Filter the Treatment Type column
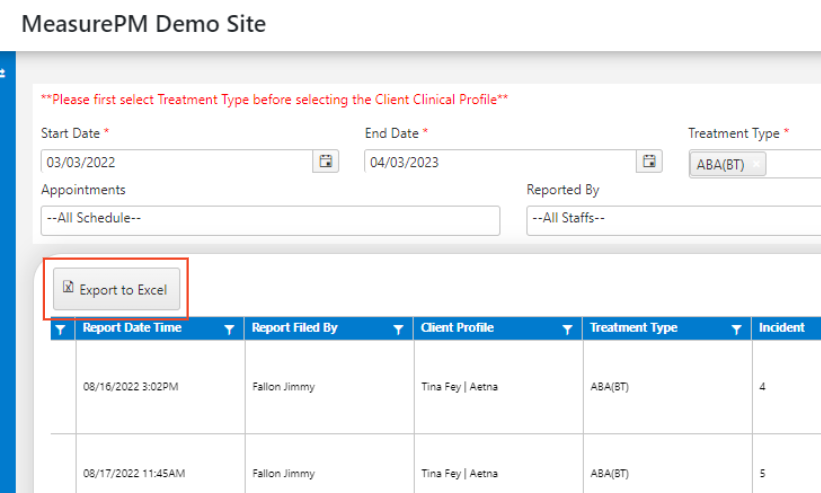 pos(737,329)
